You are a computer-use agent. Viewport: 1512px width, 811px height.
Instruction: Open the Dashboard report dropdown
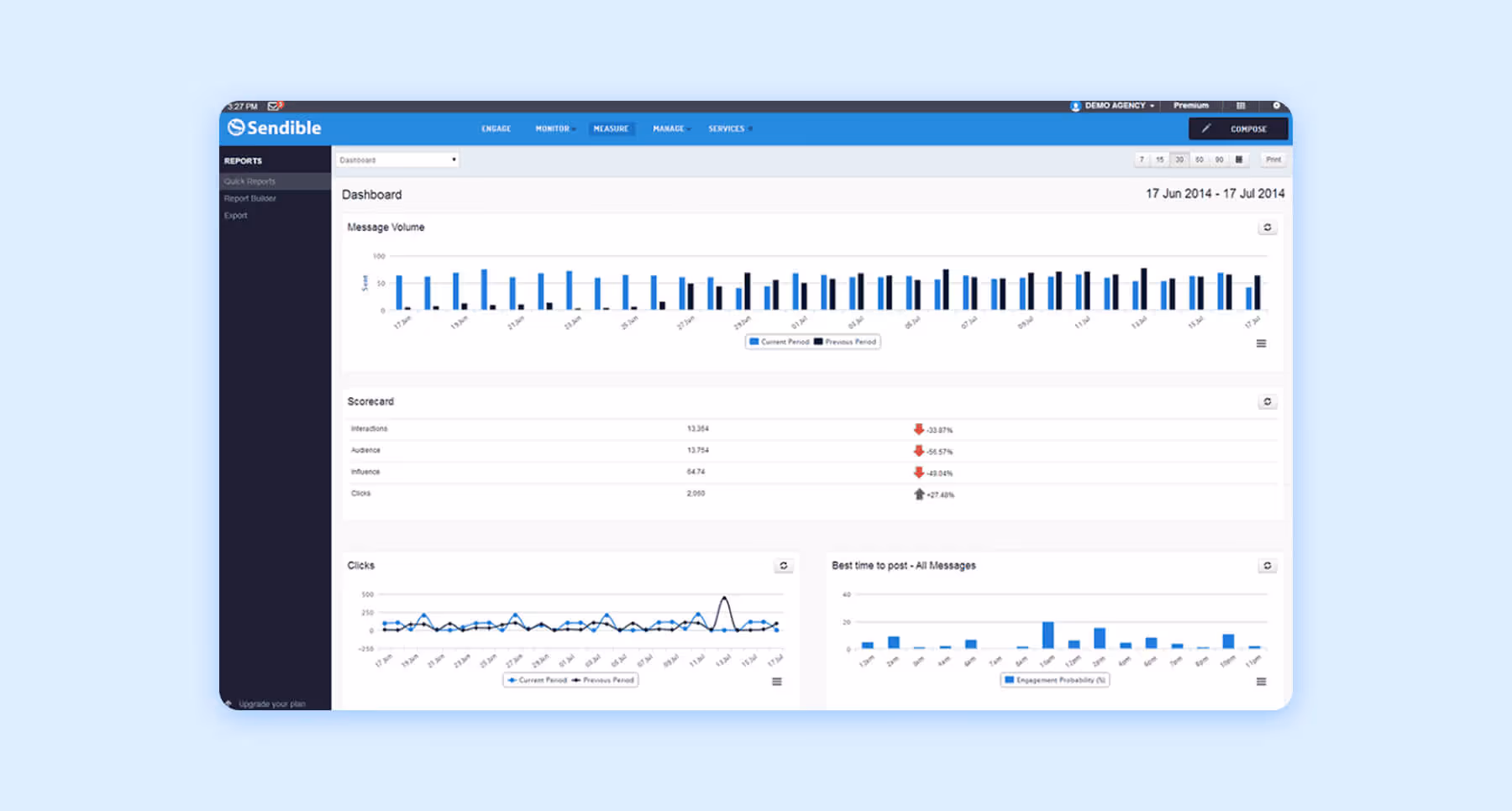click(x=396, y=159)
